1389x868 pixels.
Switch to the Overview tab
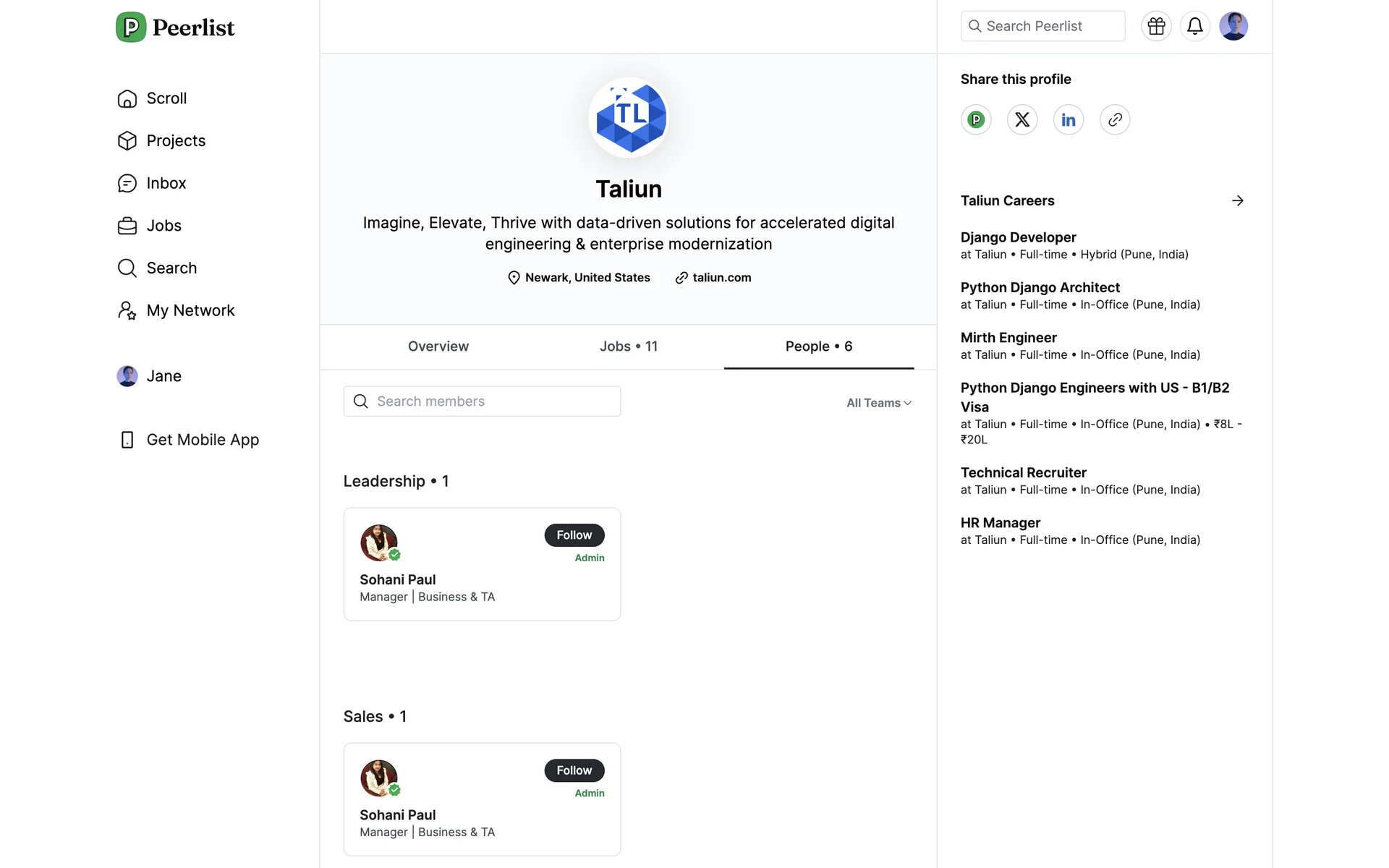coord(438,346)
